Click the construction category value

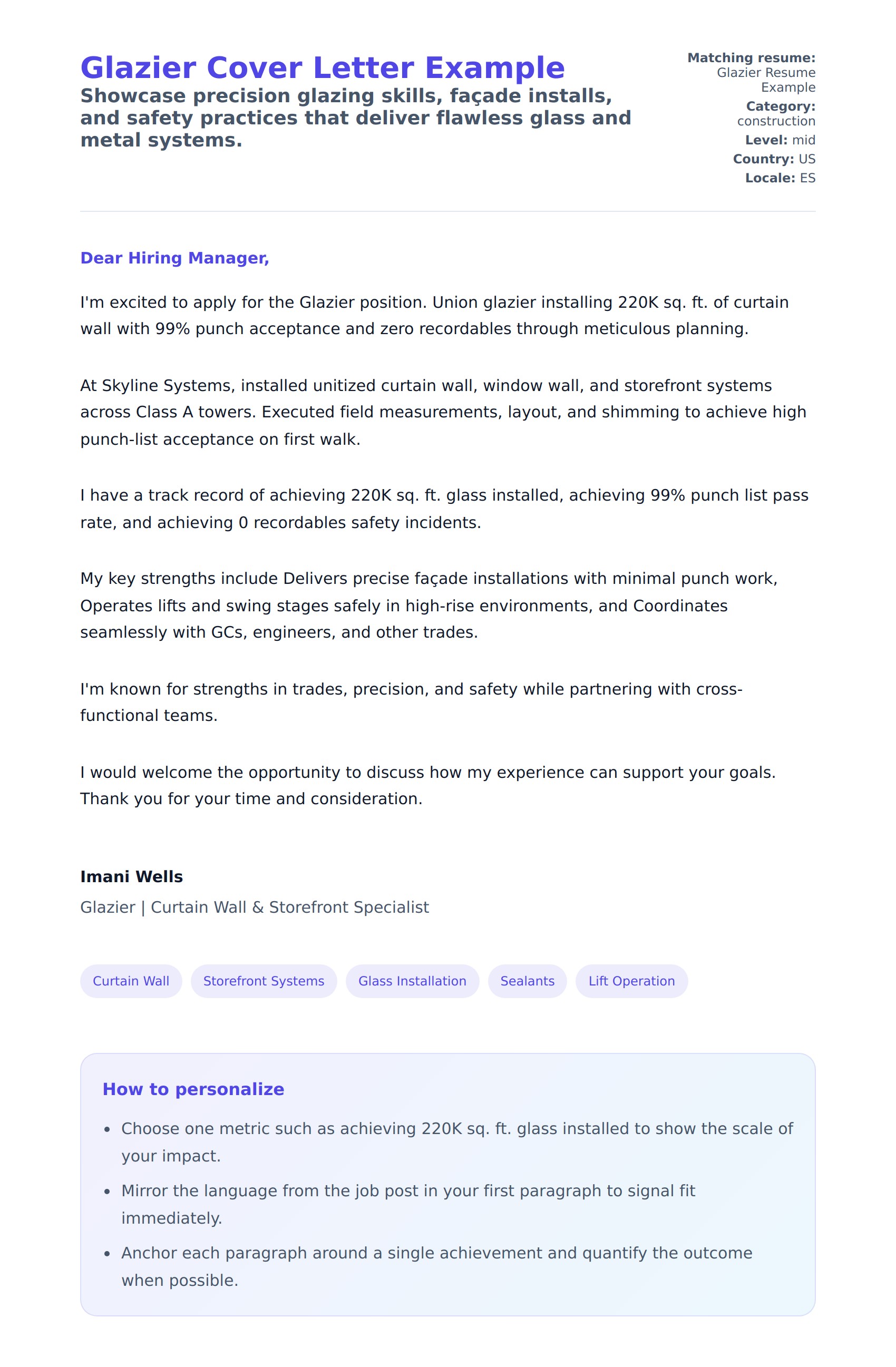[x=776, y=121]
